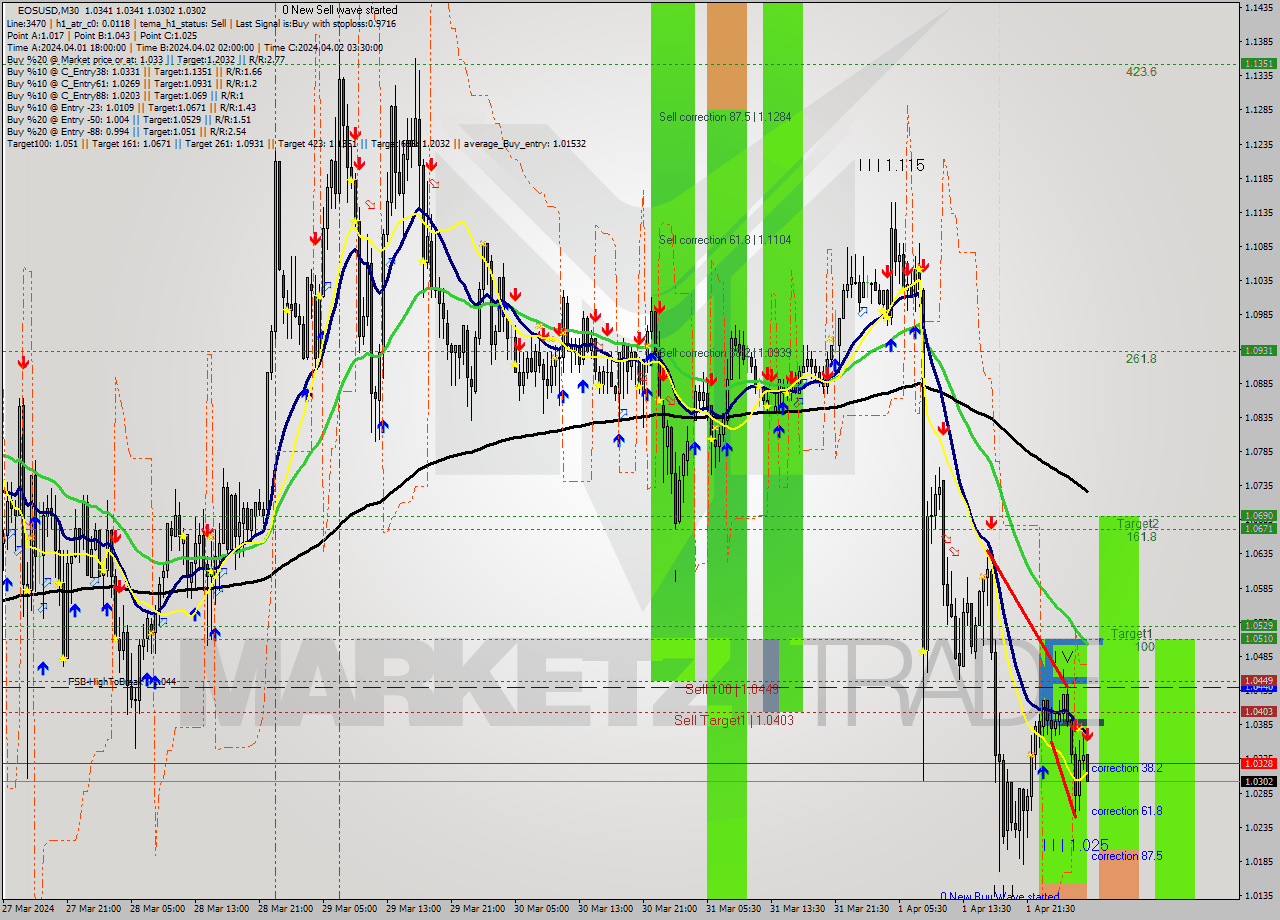The height and width of the screenshot is (920, 1280).
Task: Select the green 1.1351 price tag
Action: (1257, 63)
